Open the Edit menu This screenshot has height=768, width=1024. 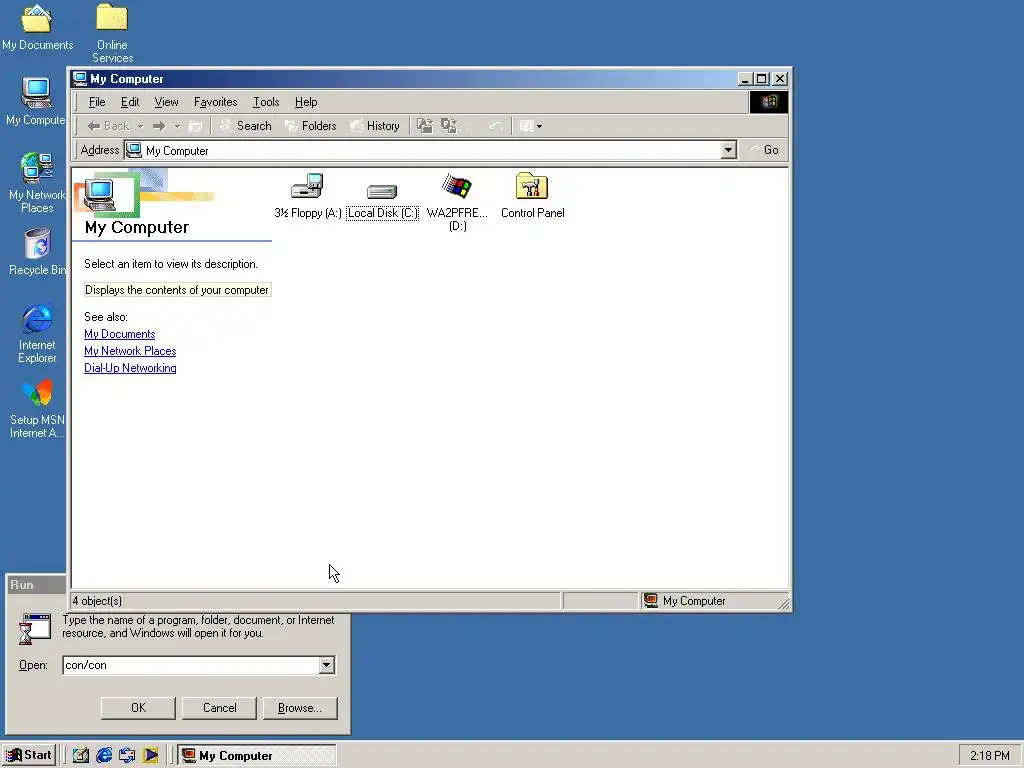(130, 102)
